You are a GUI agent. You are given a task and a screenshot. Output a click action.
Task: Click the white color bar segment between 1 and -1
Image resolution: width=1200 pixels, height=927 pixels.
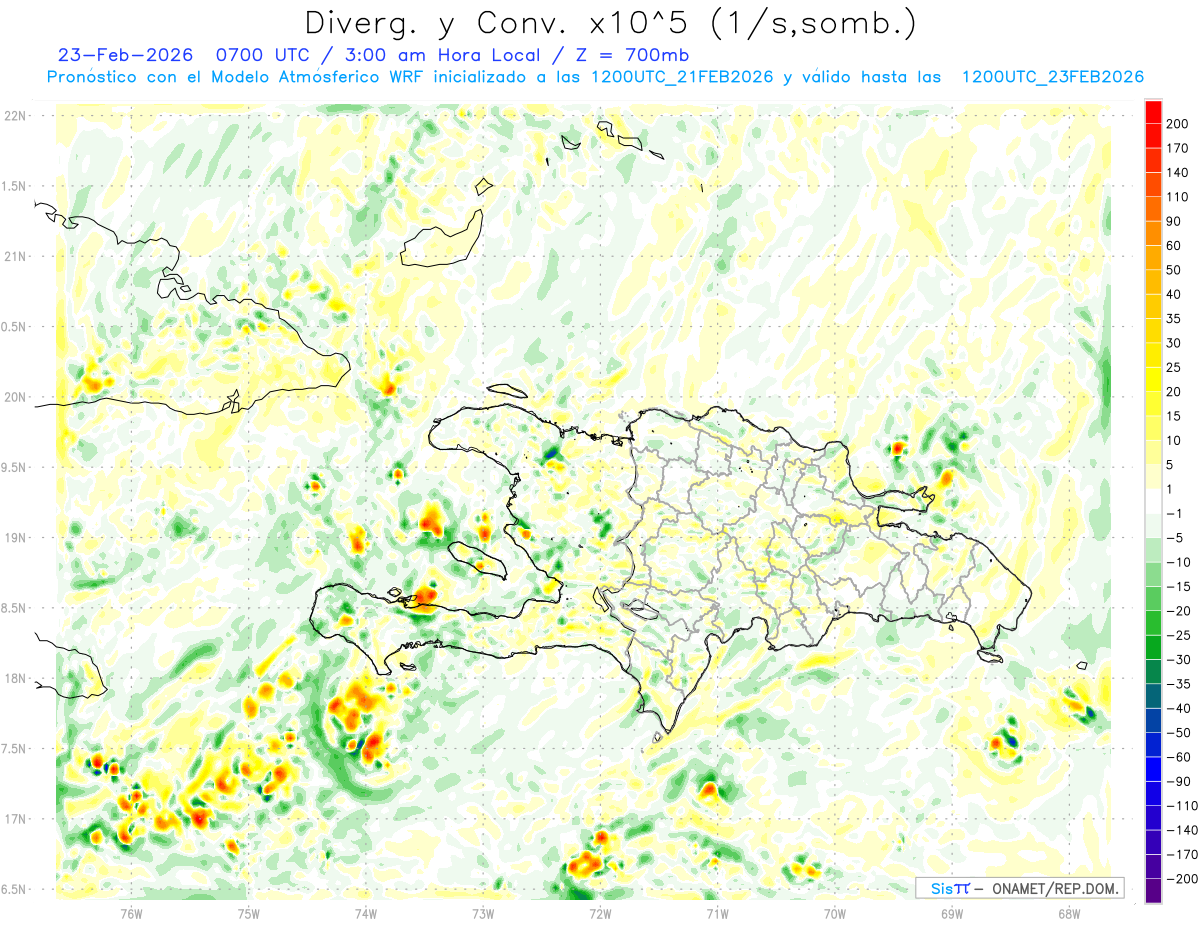(x=1154, y=501)
